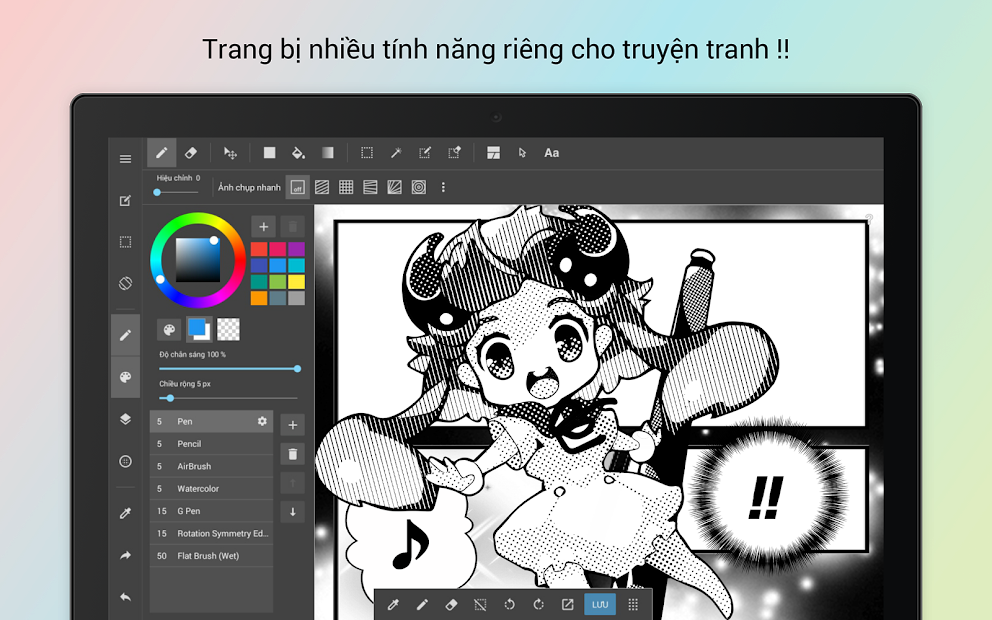Select the Watercolor brush from the brush list

(x=200, y=488)
